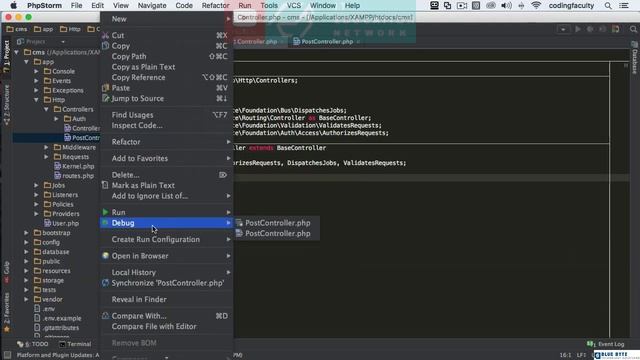
Task: Open the Local History submenu
Action: pyautogui.click(x=167, y=272)
